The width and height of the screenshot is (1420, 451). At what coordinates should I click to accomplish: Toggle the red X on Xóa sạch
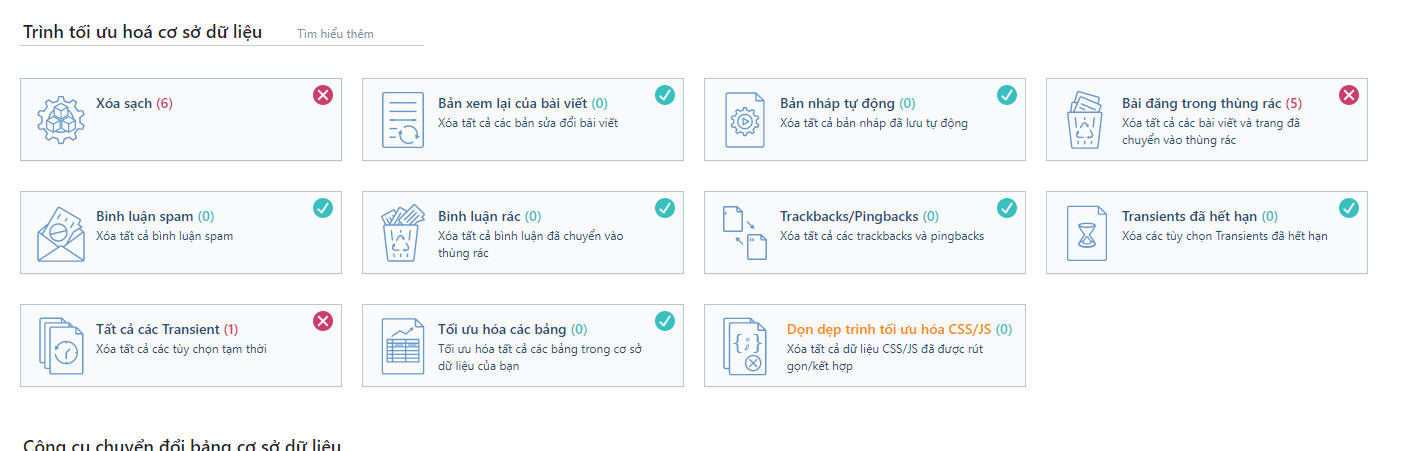tap(322, 95)
